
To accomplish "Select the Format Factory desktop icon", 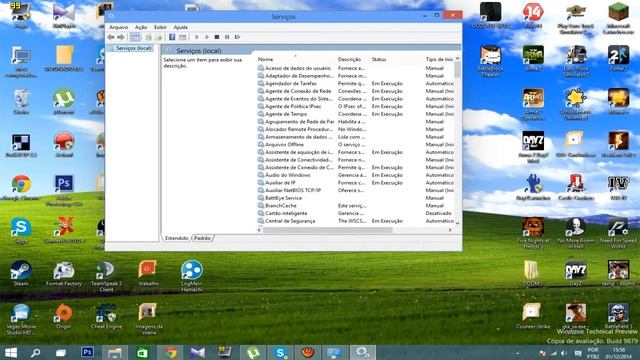I will click(x=64, y=273).
